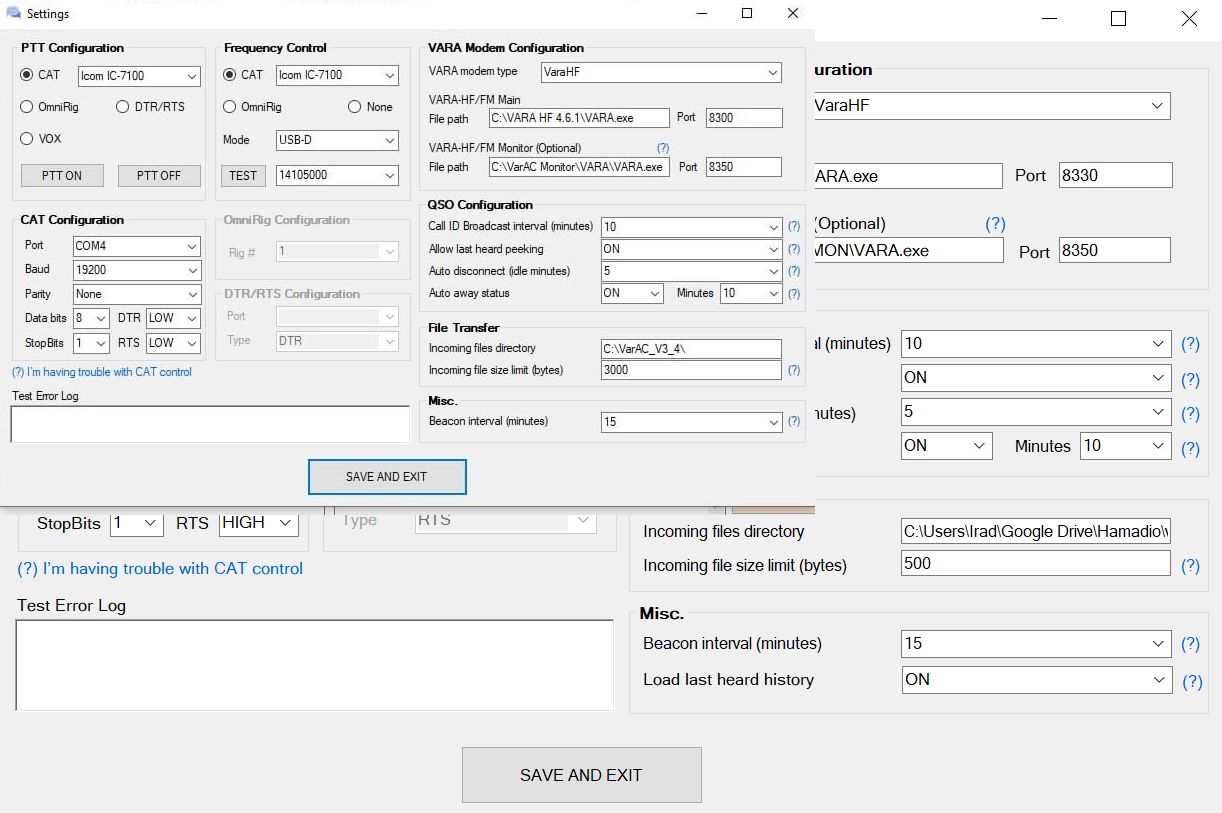Click help icon beside Load last heard history
1222x813 pixels.
coord(1192,682)
